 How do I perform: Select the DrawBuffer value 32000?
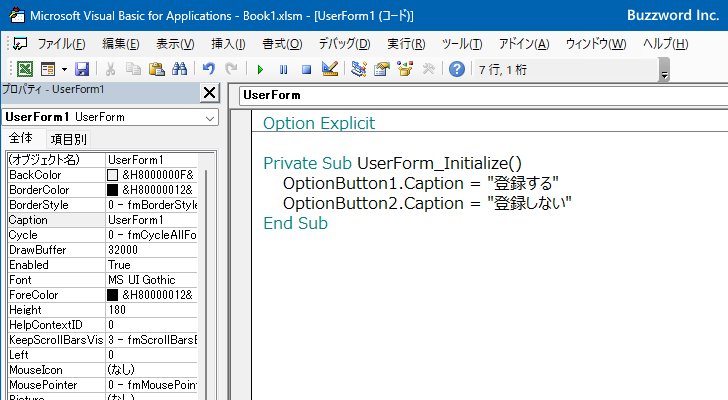pos(152,250)
